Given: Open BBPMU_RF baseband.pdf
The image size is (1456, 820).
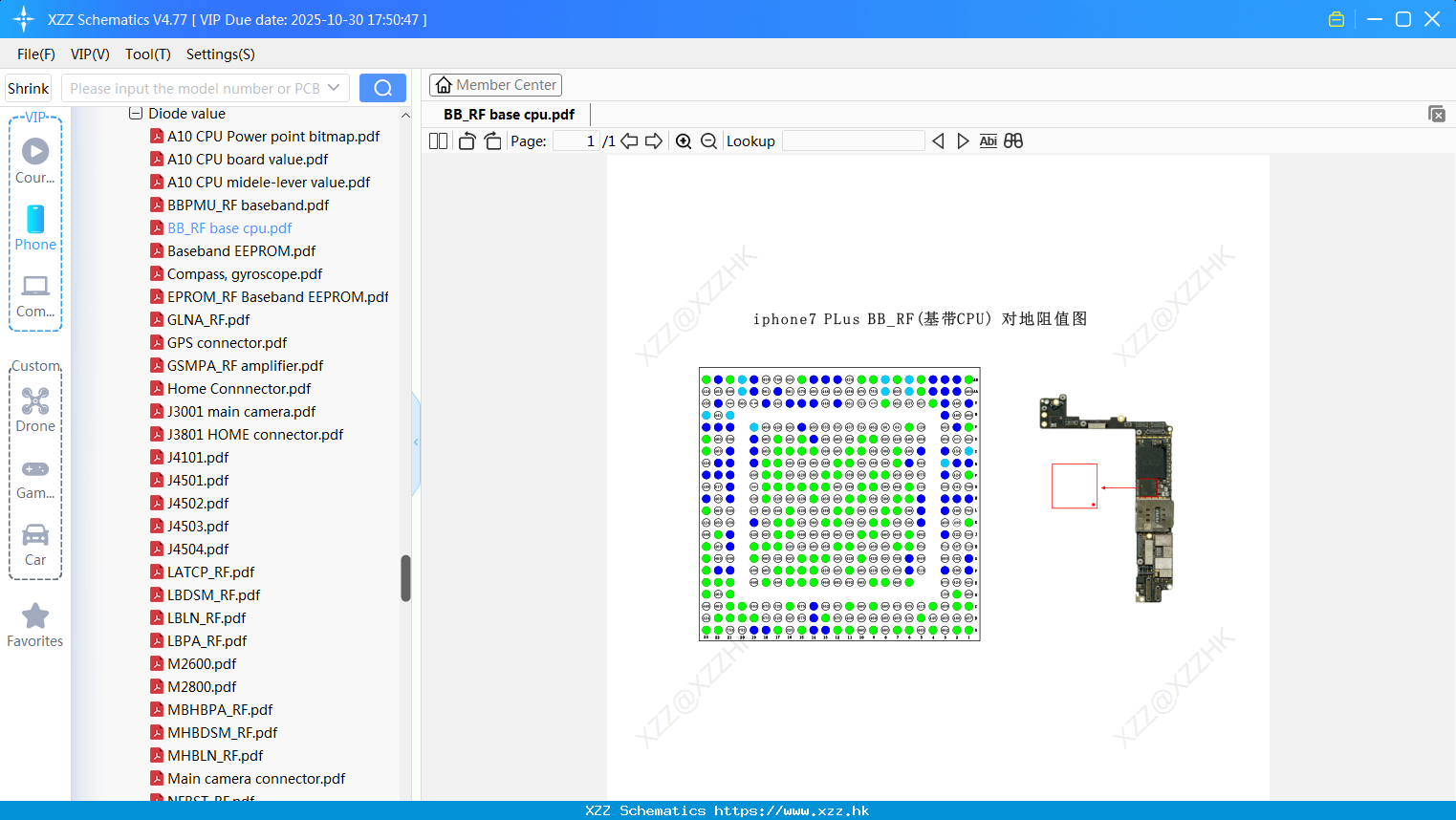Looking at the screenshot, I should pyautogui.click(x=248, y=205).
